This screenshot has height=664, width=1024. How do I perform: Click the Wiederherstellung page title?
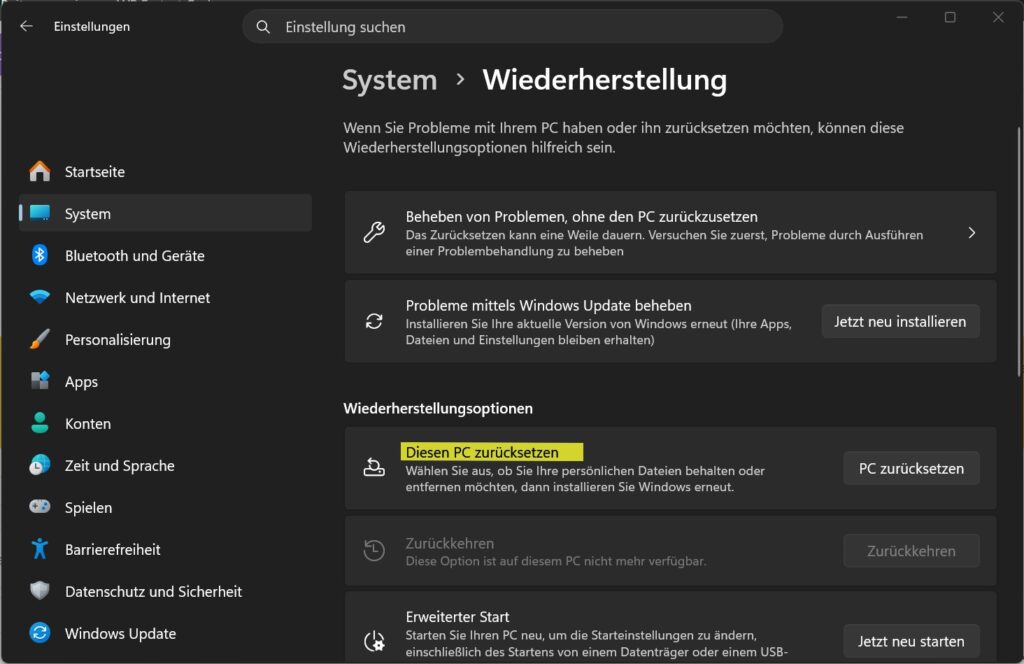[605, 80]
